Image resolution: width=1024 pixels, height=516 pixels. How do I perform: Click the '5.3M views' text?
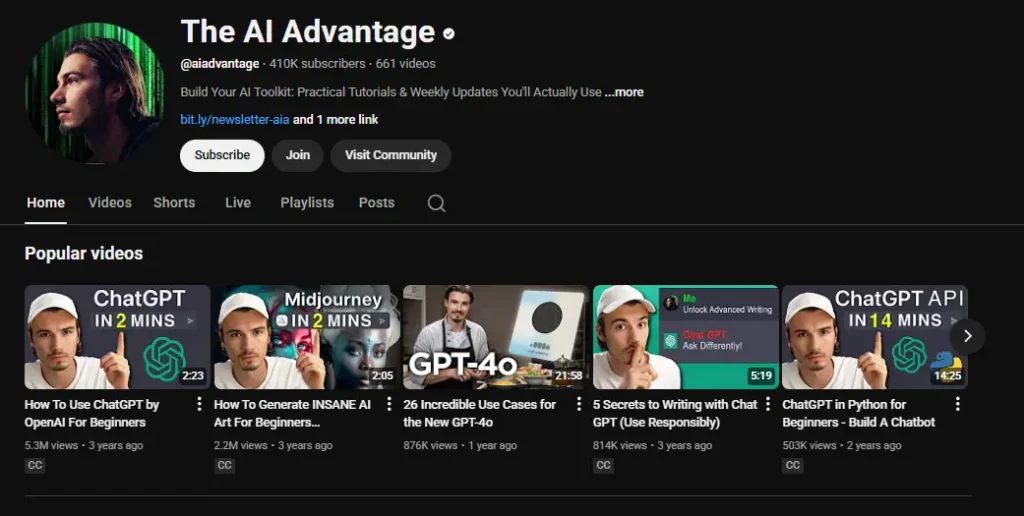pos(51,445)
